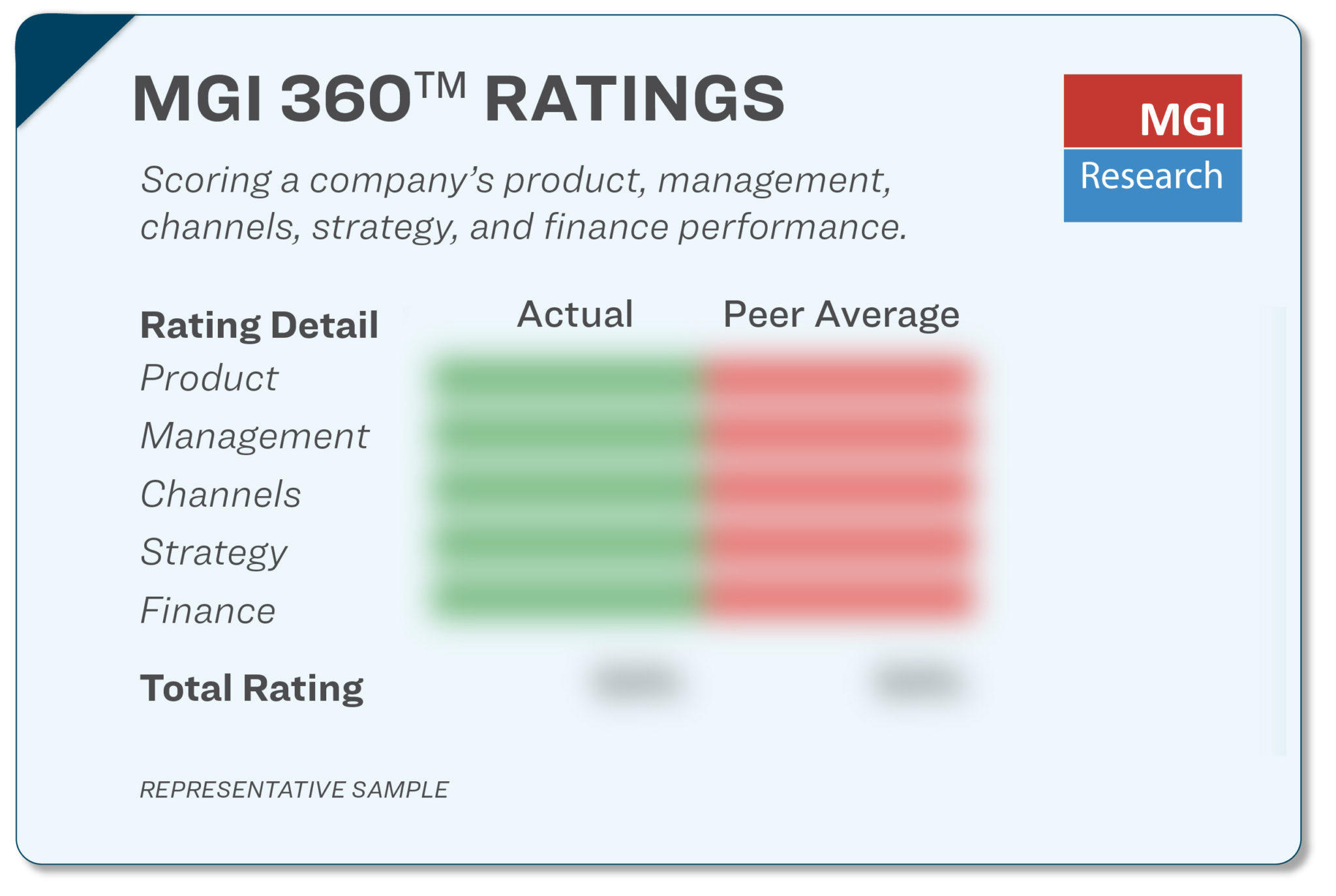
Task: Select the Product rating row label
Action: (209, 378)
